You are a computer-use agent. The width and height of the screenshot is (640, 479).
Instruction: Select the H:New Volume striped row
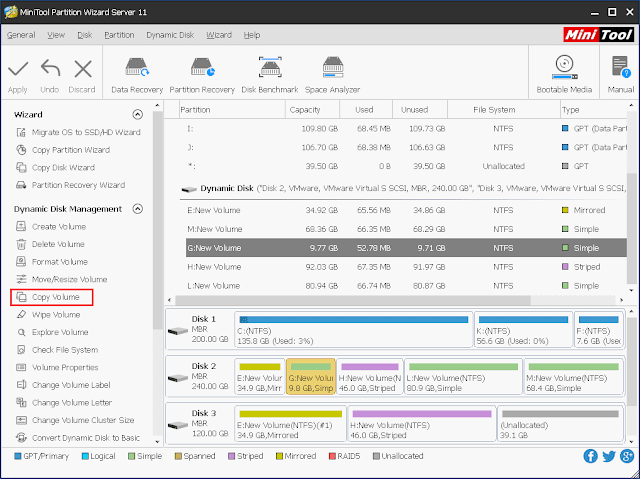[x=406, y=267]
